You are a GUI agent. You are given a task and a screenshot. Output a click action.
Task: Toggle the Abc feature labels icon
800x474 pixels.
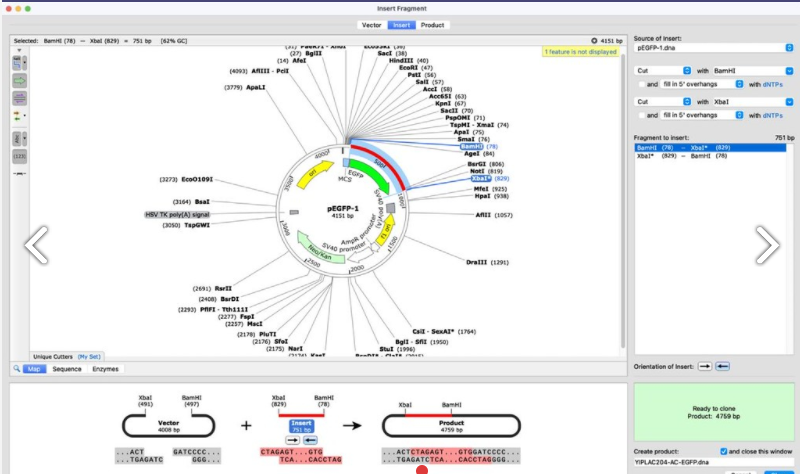pos(17,138)
